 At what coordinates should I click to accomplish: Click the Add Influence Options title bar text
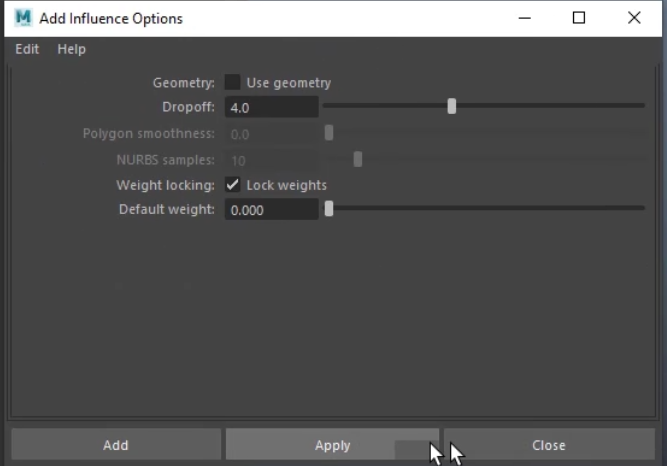point(111,18)
